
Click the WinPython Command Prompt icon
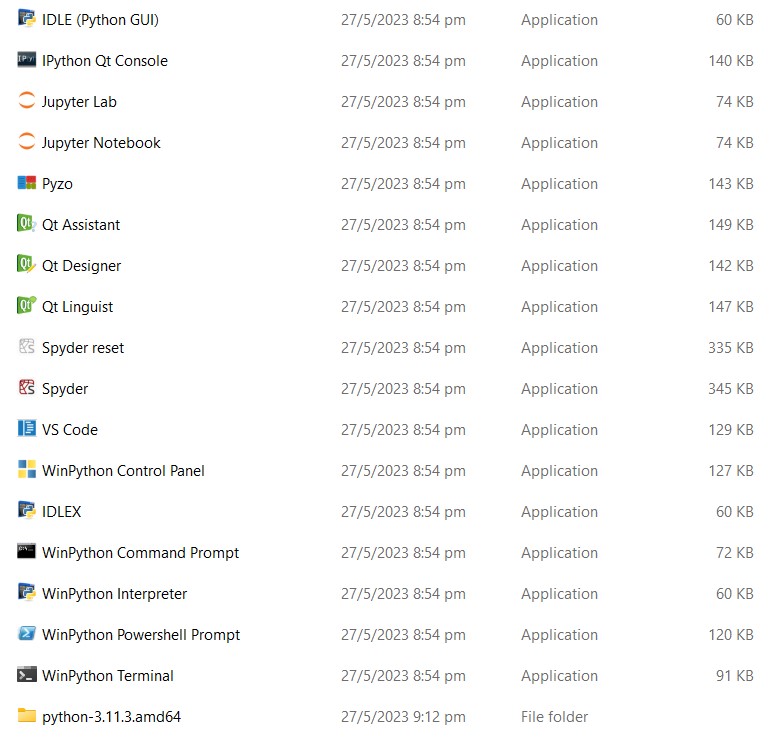(x=27, y=551)
